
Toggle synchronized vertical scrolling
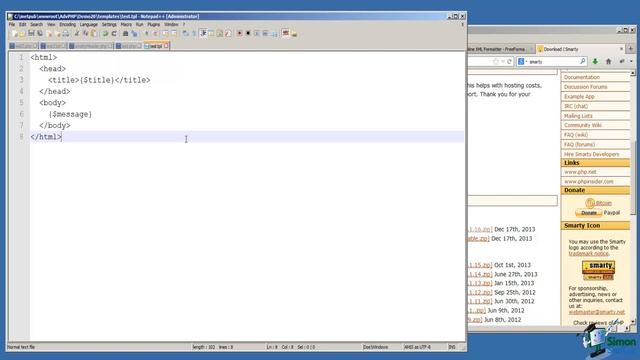pyautogui.click(x=165, y=33)
